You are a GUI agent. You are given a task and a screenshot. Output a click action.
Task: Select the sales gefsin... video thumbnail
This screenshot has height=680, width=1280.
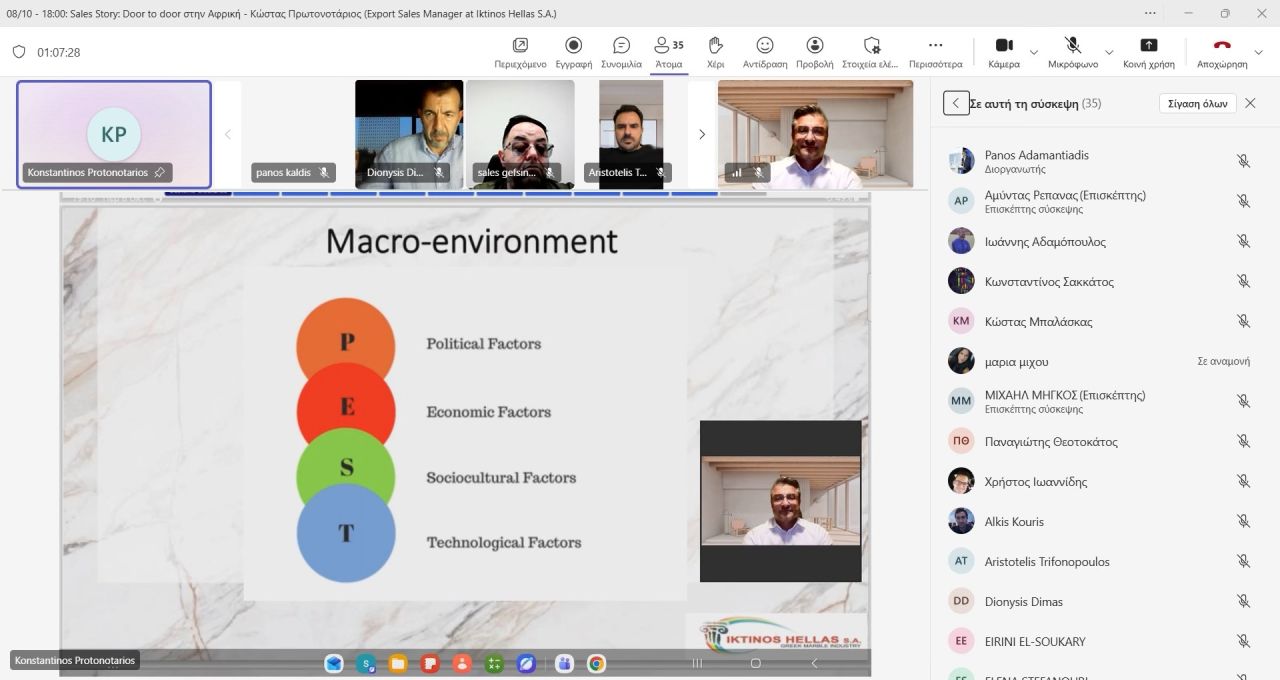520,134
